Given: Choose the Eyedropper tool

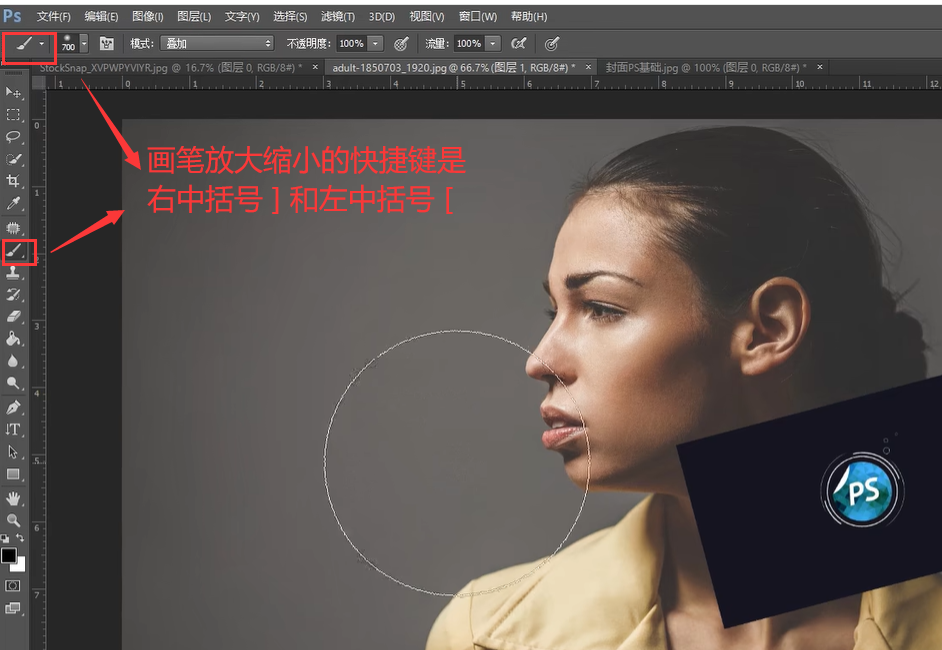Looking at the screenshot, I should [x=13, y=204].
